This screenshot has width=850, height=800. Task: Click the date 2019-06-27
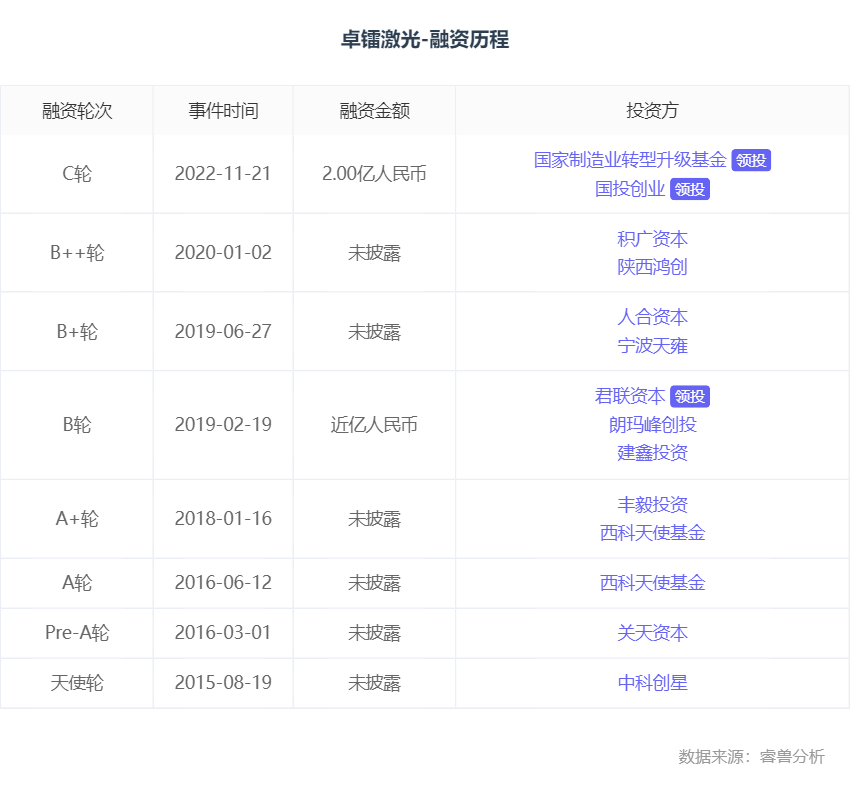(x=223, y=331)
